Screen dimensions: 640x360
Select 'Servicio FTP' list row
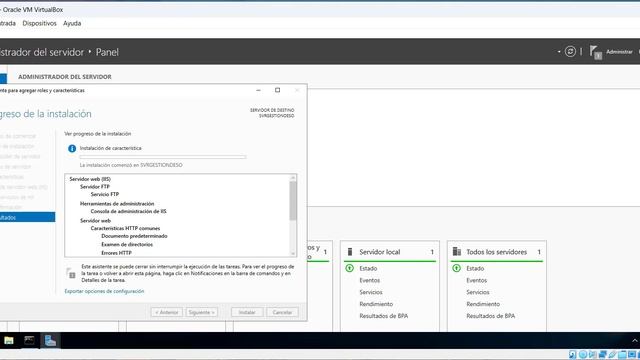tap(105, 194)
